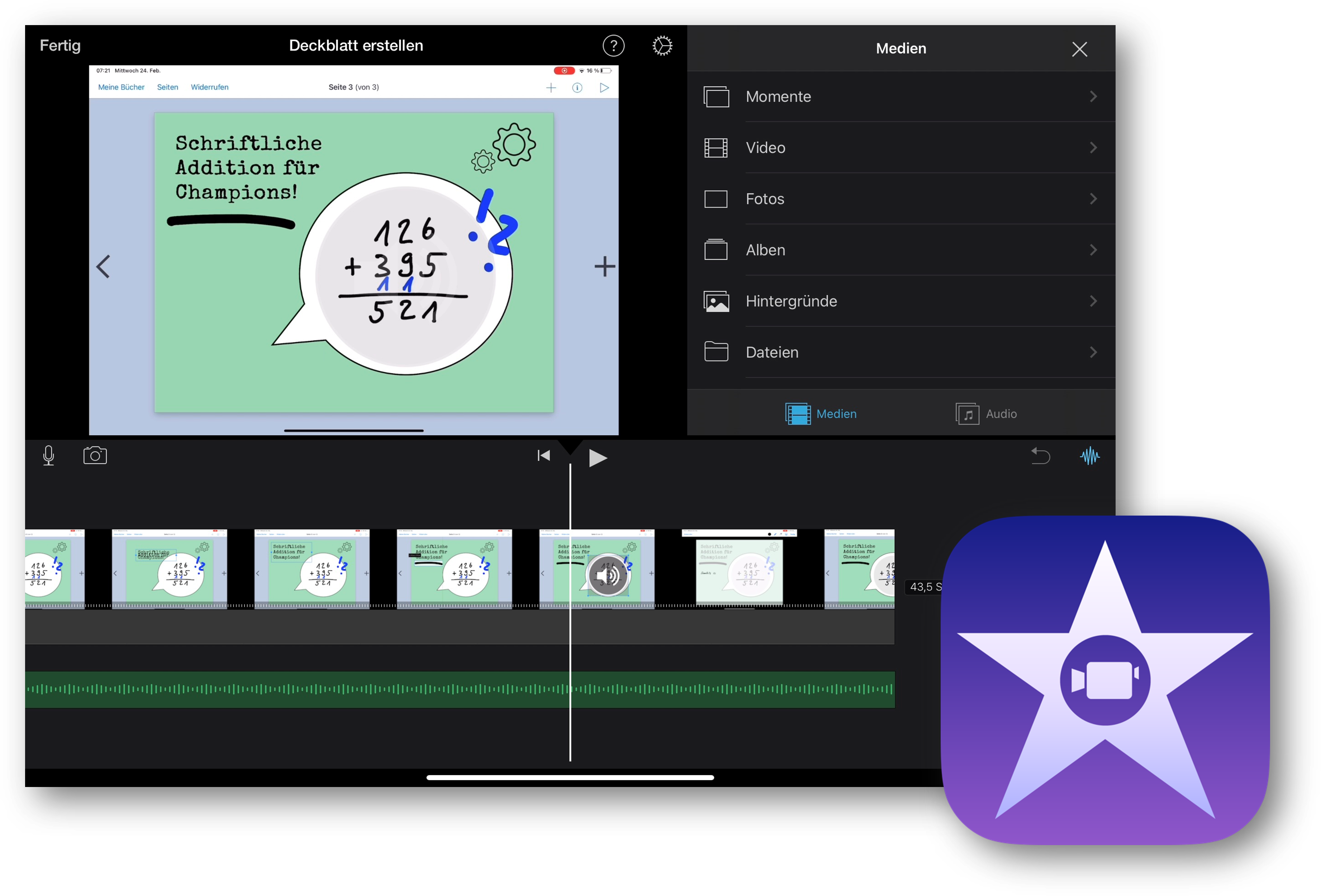1321x896 pixels.
Task: Select the first partially visible timeline clip
Action: click(x=54, y=569)
